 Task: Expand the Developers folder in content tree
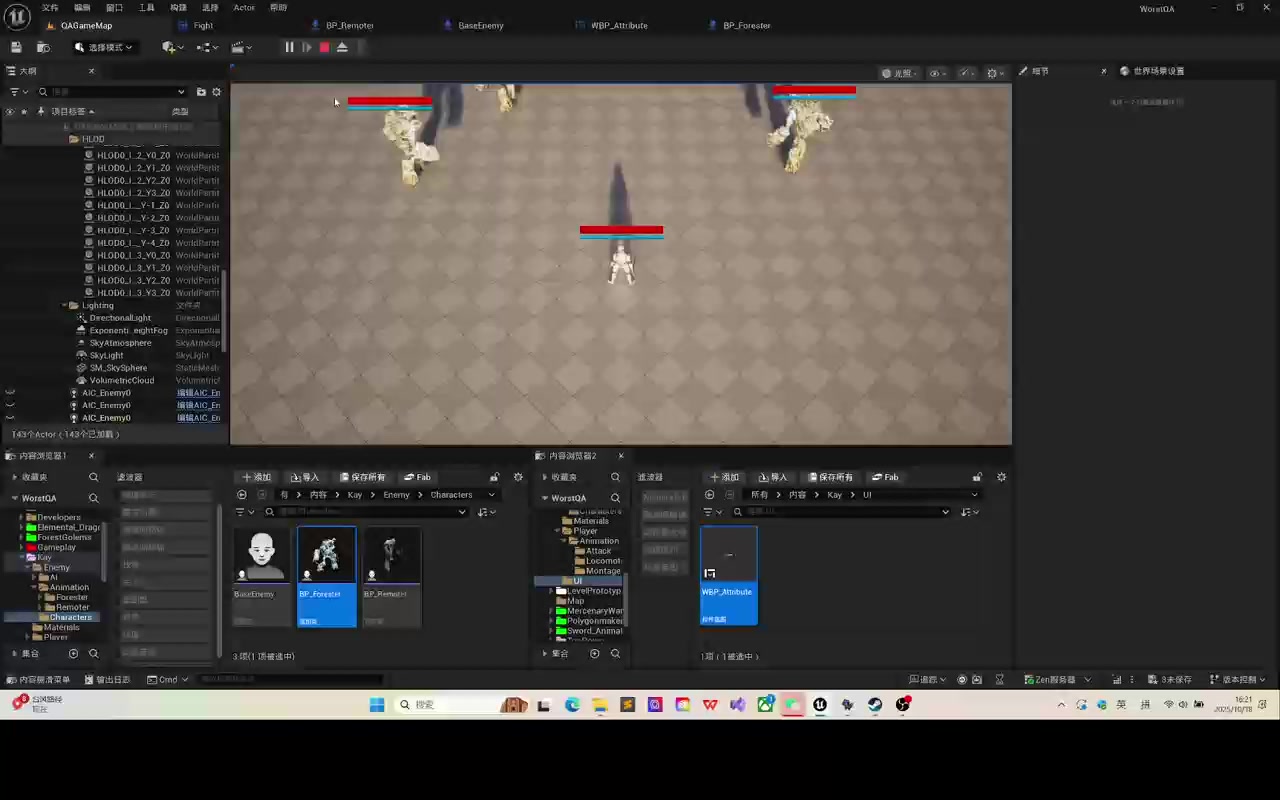[x=21, y=517]
